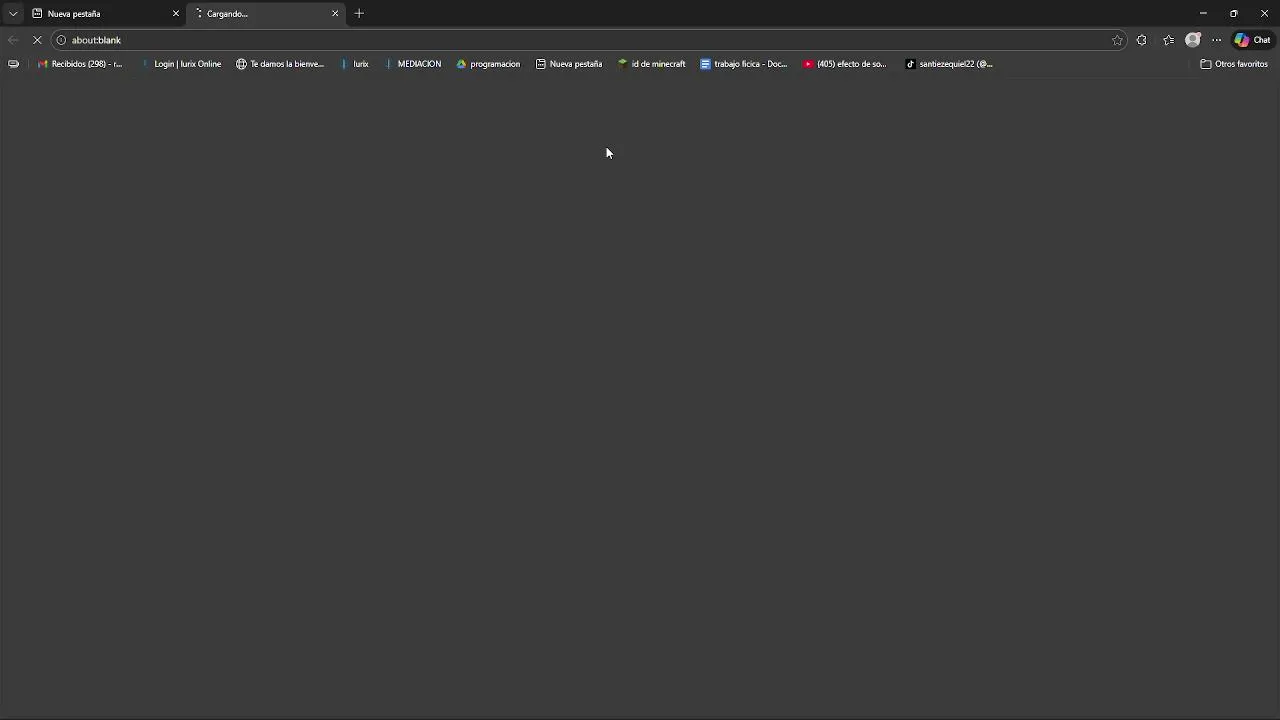Image resolution: width=1280 pixels, height=720 pixels.
Task: Switch to the Nueva pestaña tab
Action: pyautogui.click(x=105, y=14)
